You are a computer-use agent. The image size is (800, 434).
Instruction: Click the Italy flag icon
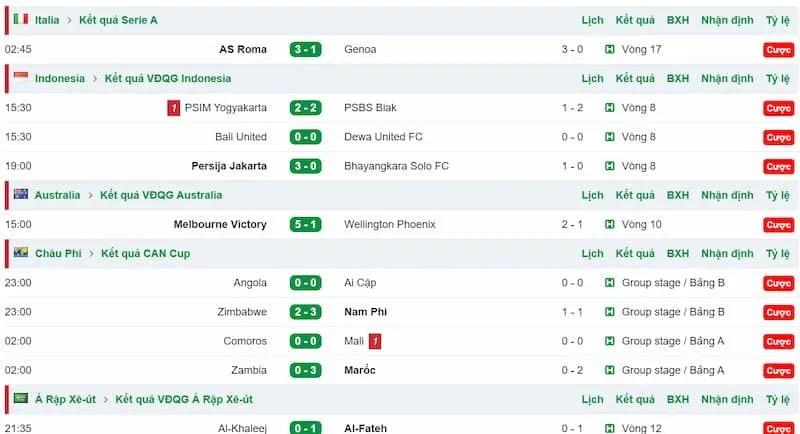20,19
